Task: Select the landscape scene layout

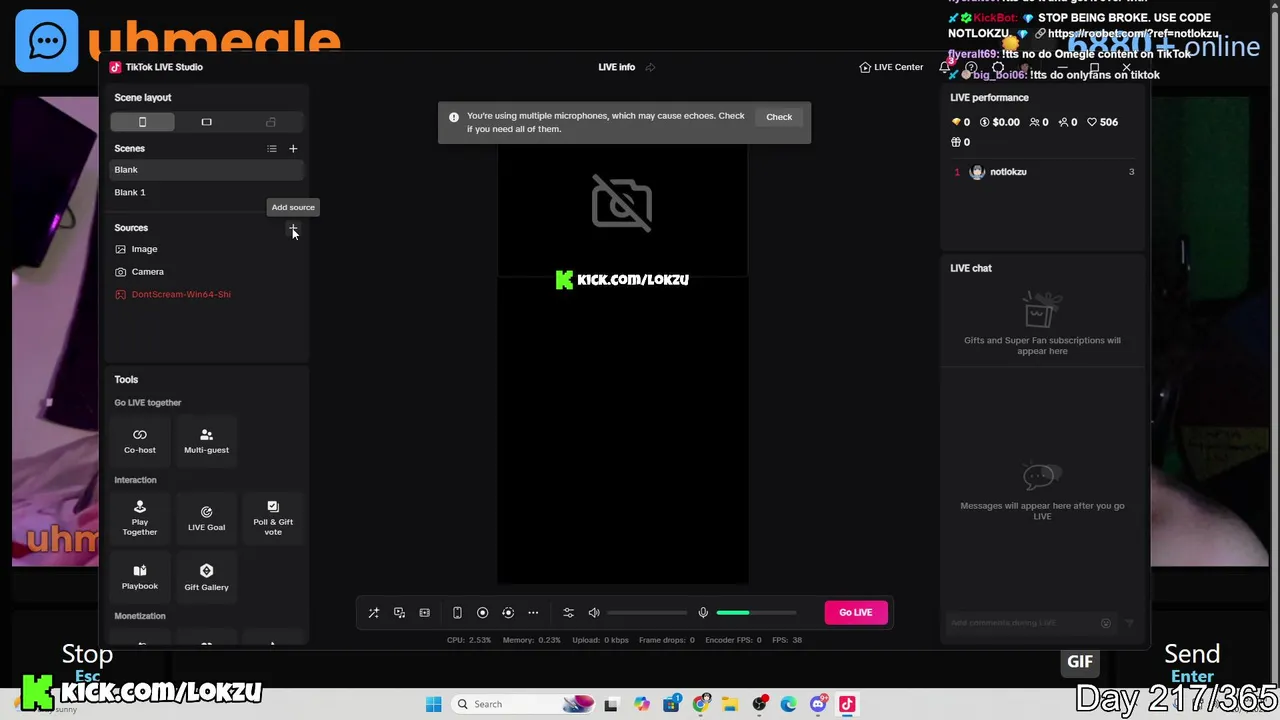Action: click(206, 122)
